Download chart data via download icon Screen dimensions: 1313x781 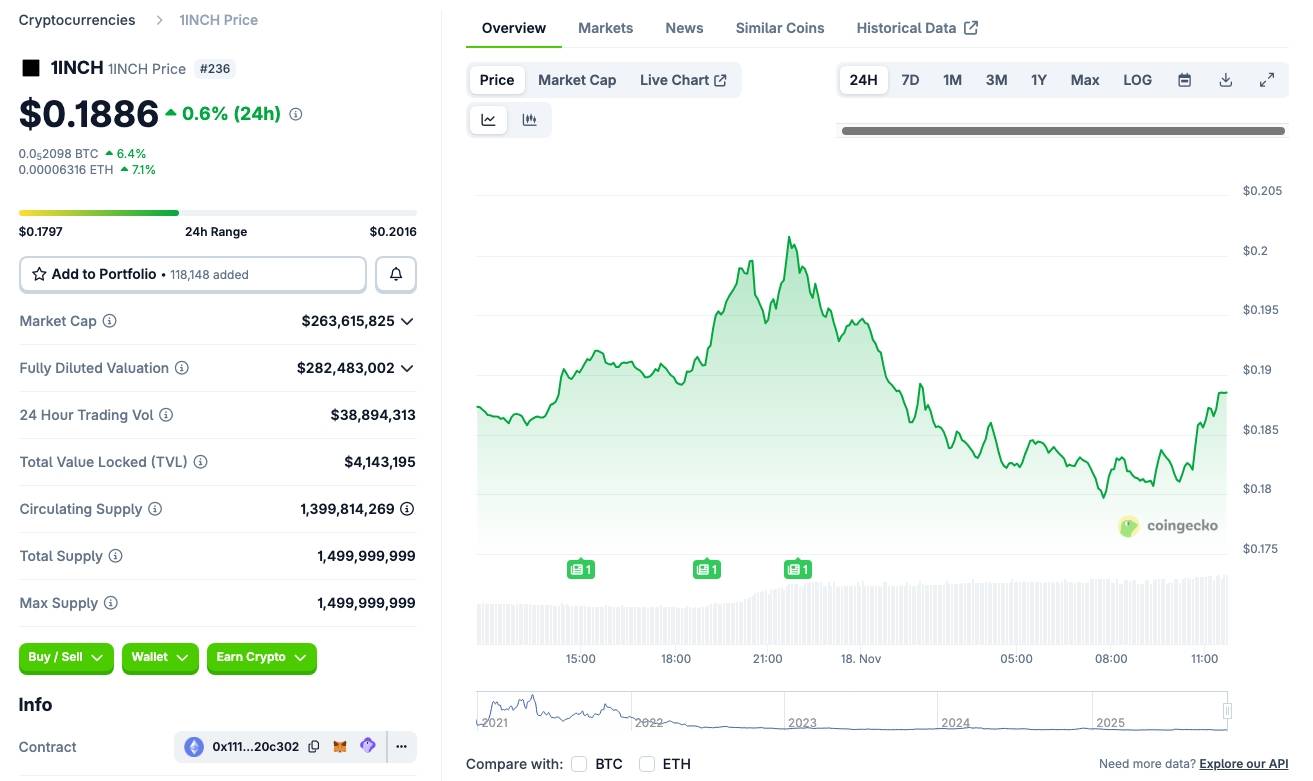[x=1225, y=80]
